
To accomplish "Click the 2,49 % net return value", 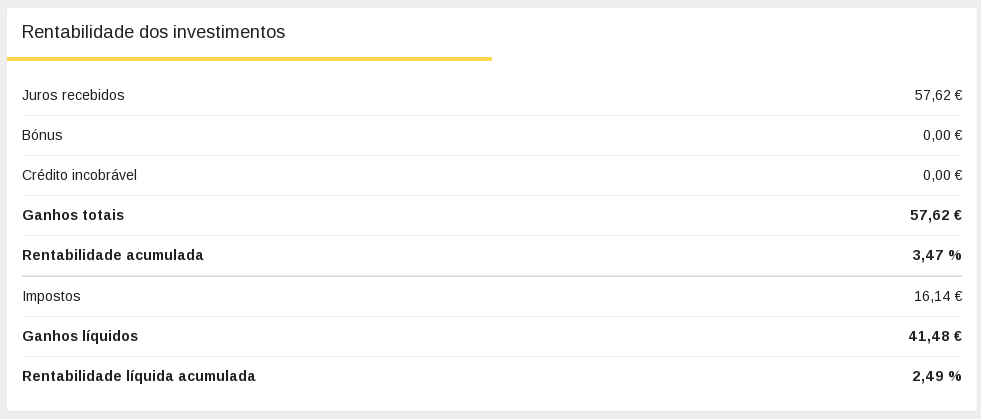I will 937,376.
